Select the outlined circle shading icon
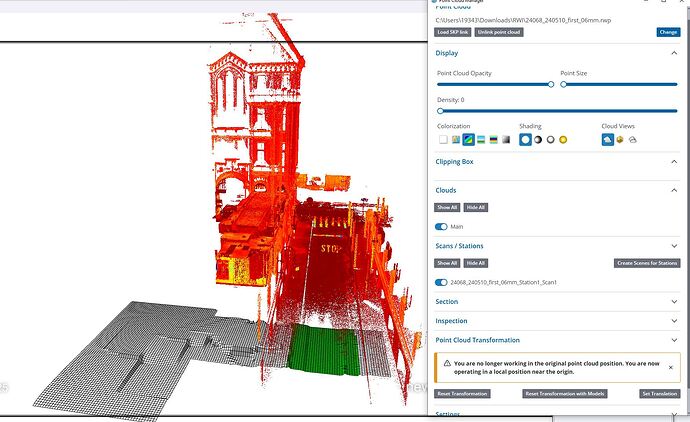690x422 pixels. click(x=551, y=139)
